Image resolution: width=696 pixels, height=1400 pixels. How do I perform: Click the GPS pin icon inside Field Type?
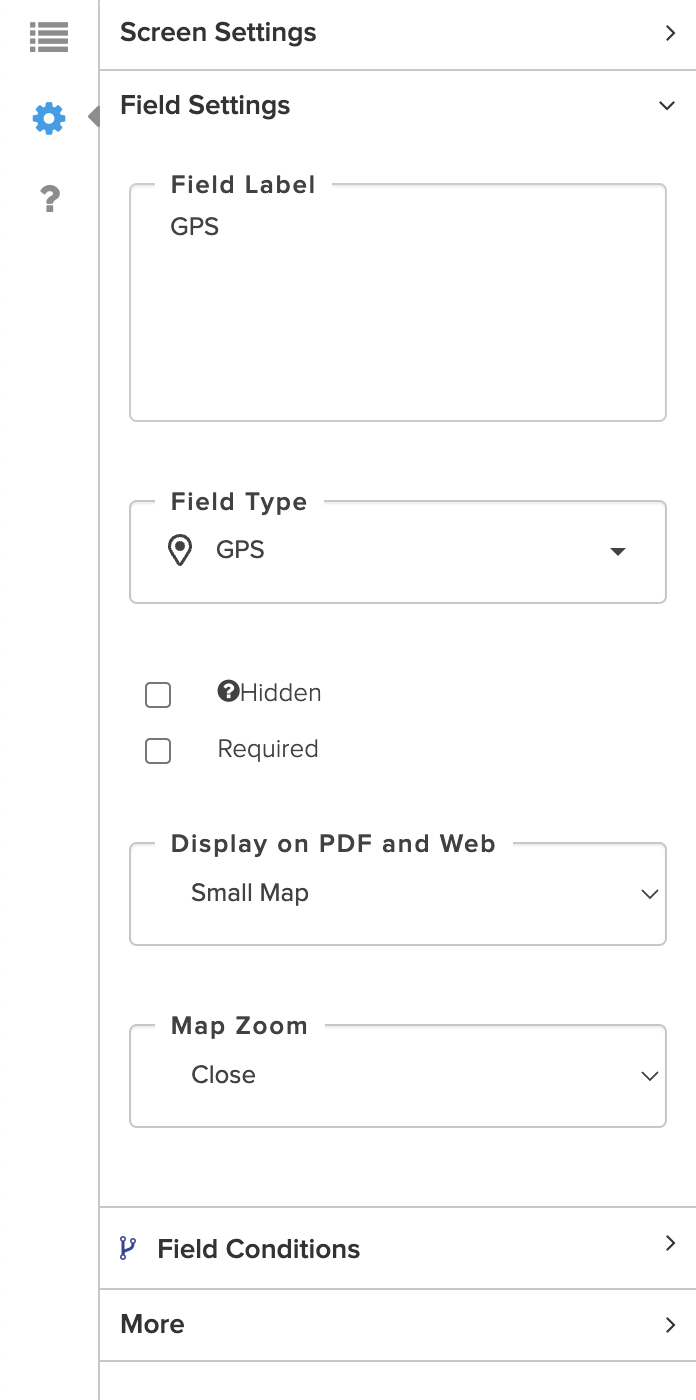click(x=179, y=551)
